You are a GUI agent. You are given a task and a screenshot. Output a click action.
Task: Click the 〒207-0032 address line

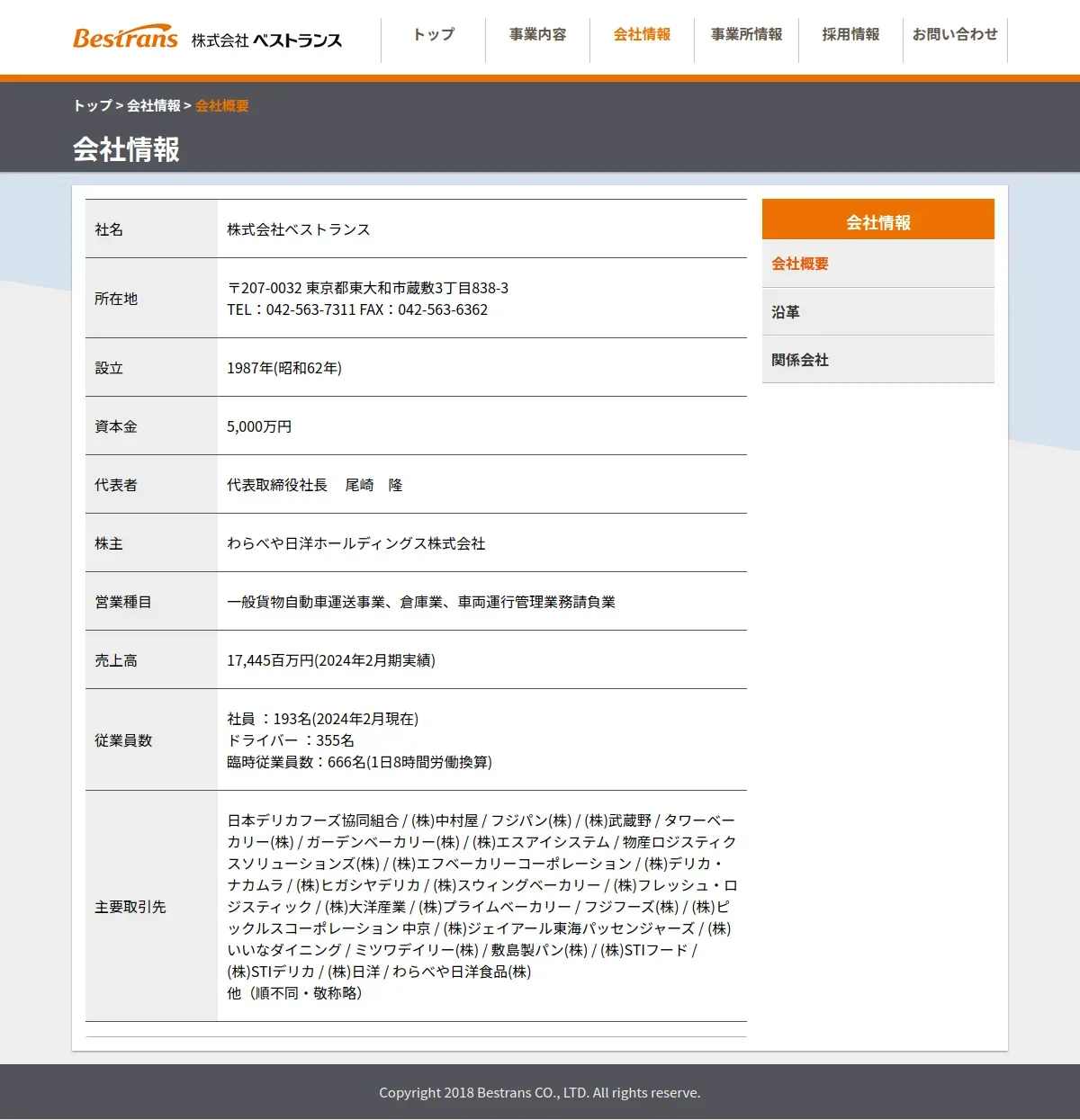click(x=367, y=288)
